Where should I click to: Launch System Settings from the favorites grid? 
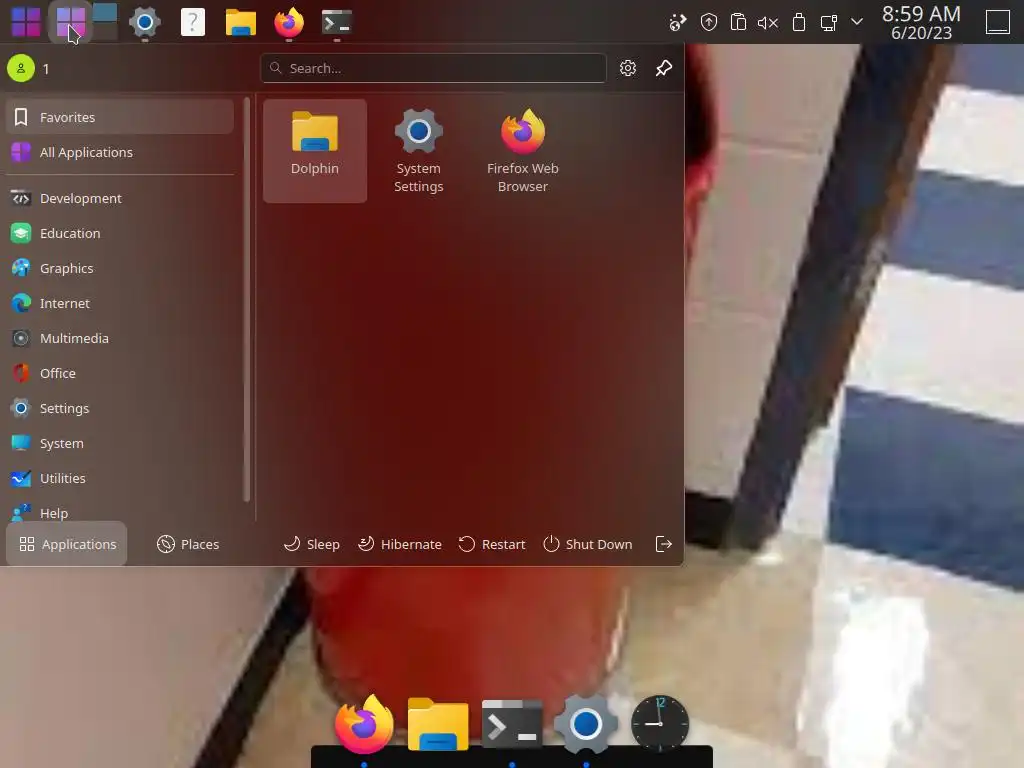(419, 151)
